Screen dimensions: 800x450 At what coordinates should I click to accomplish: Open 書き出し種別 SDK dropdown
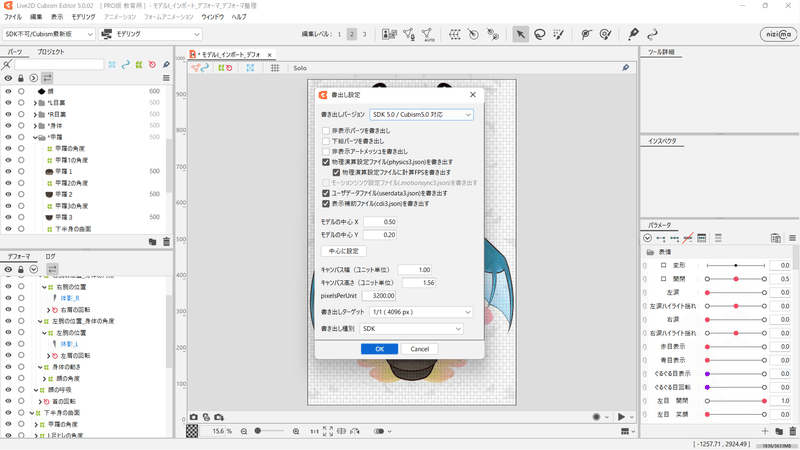point(412,329)
